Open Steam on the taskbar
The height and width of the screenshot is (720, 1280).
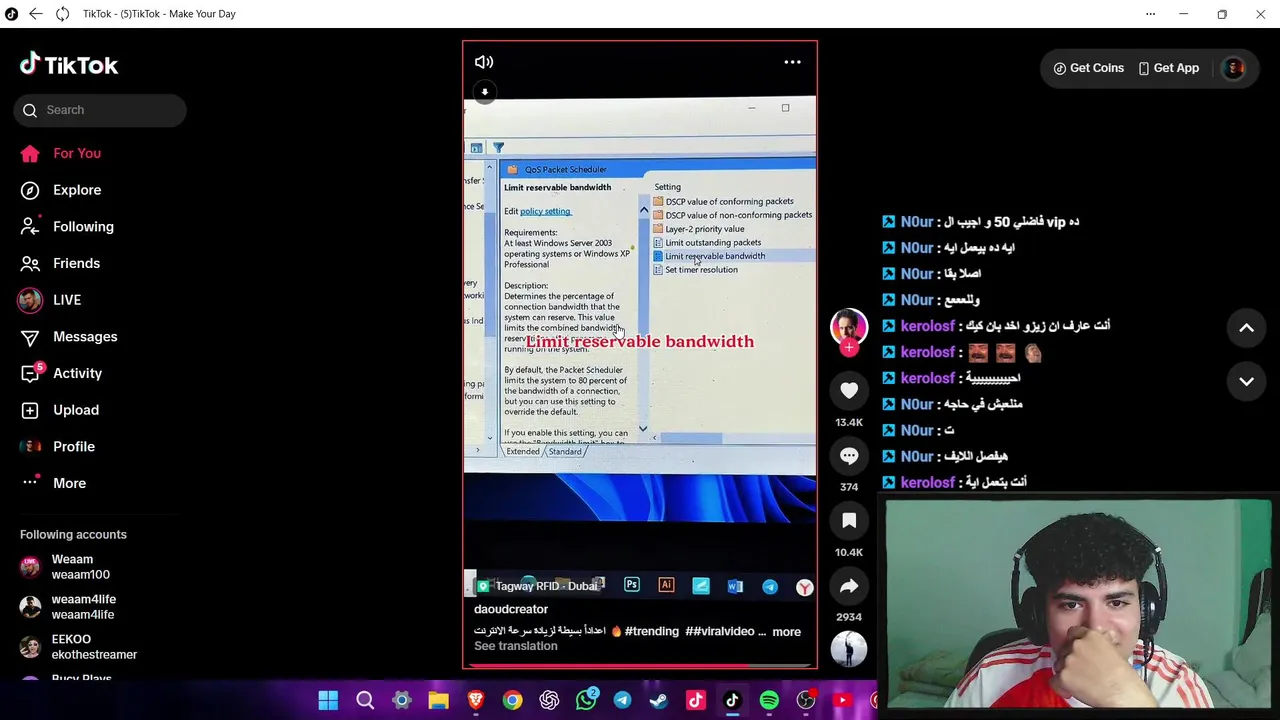659,701
